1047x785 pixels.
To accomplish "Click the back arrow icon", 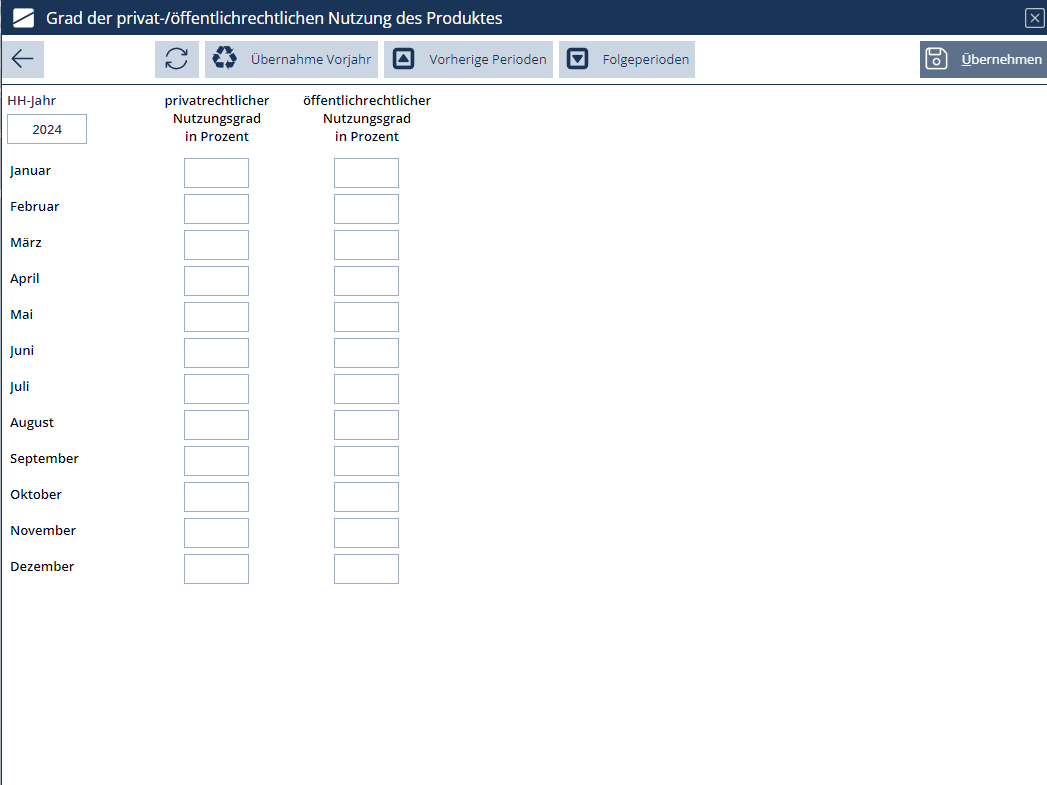I will tap(23, 59).
